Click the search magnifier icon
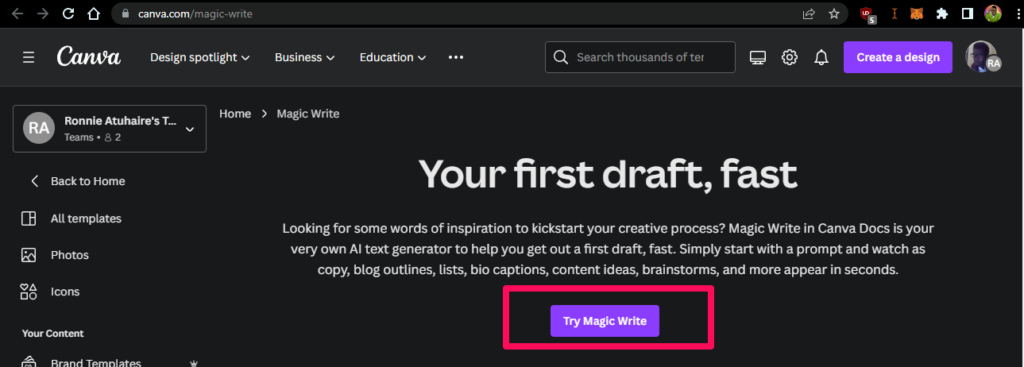Viewport: 1024px width, 367px height. (x=560, y=57)
